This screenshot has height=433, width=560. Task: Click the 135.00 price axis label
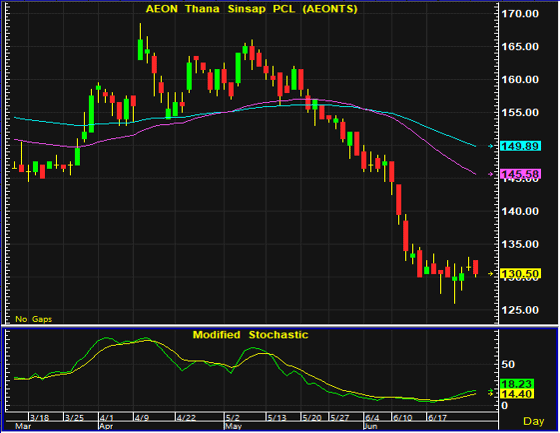[x=520, y=244]
